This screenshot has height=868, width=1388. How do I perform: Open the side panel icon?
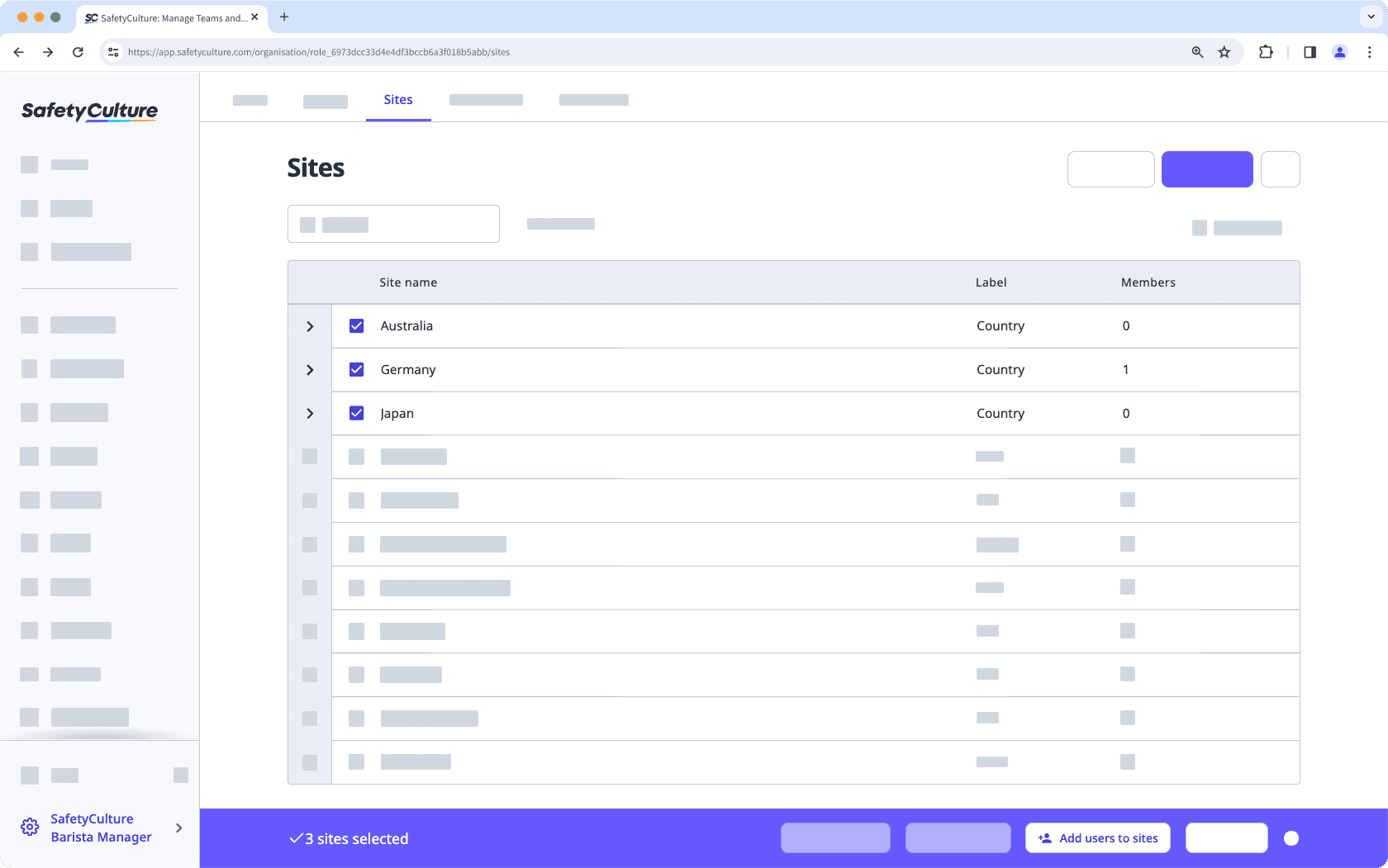click(1310, 51)
